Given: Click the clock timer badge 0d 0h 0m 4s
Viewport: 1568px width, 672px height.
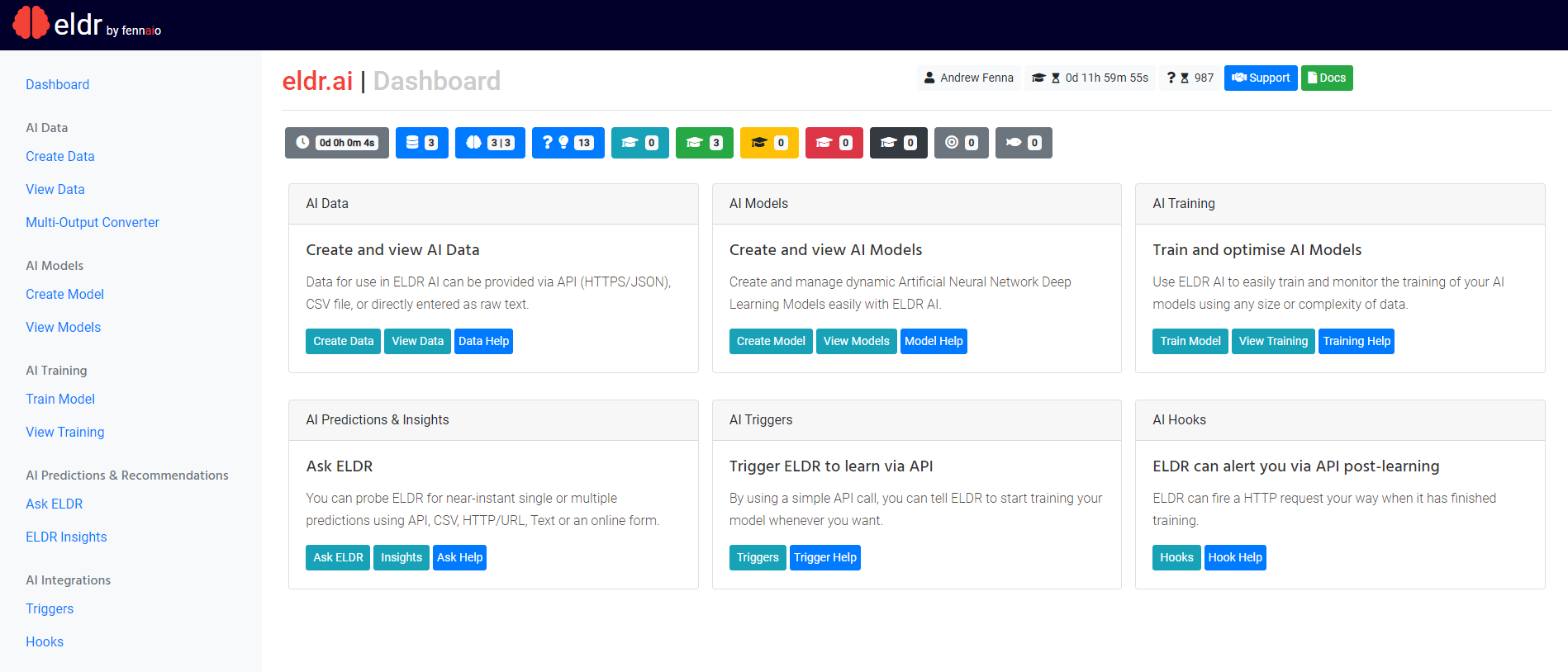Looking at the screenshot, I should 337,143.
